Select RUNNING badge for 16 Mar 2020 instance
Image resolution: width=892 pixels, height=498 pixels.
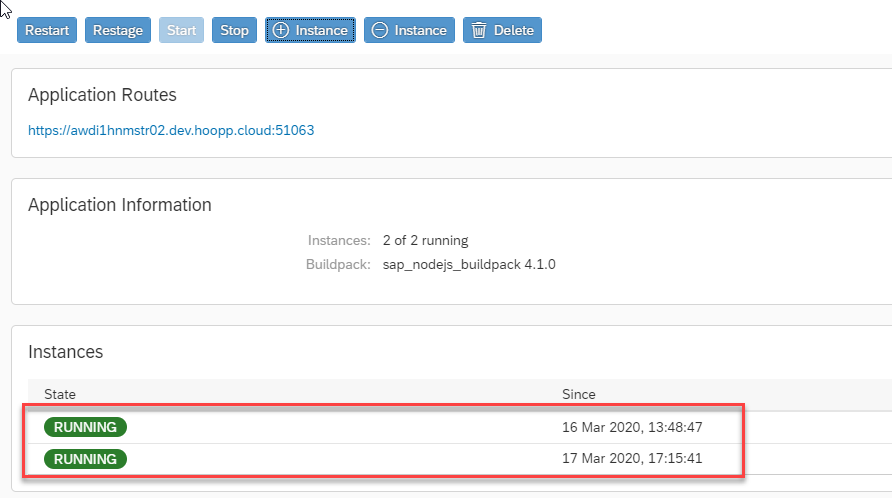coord(85,427)
